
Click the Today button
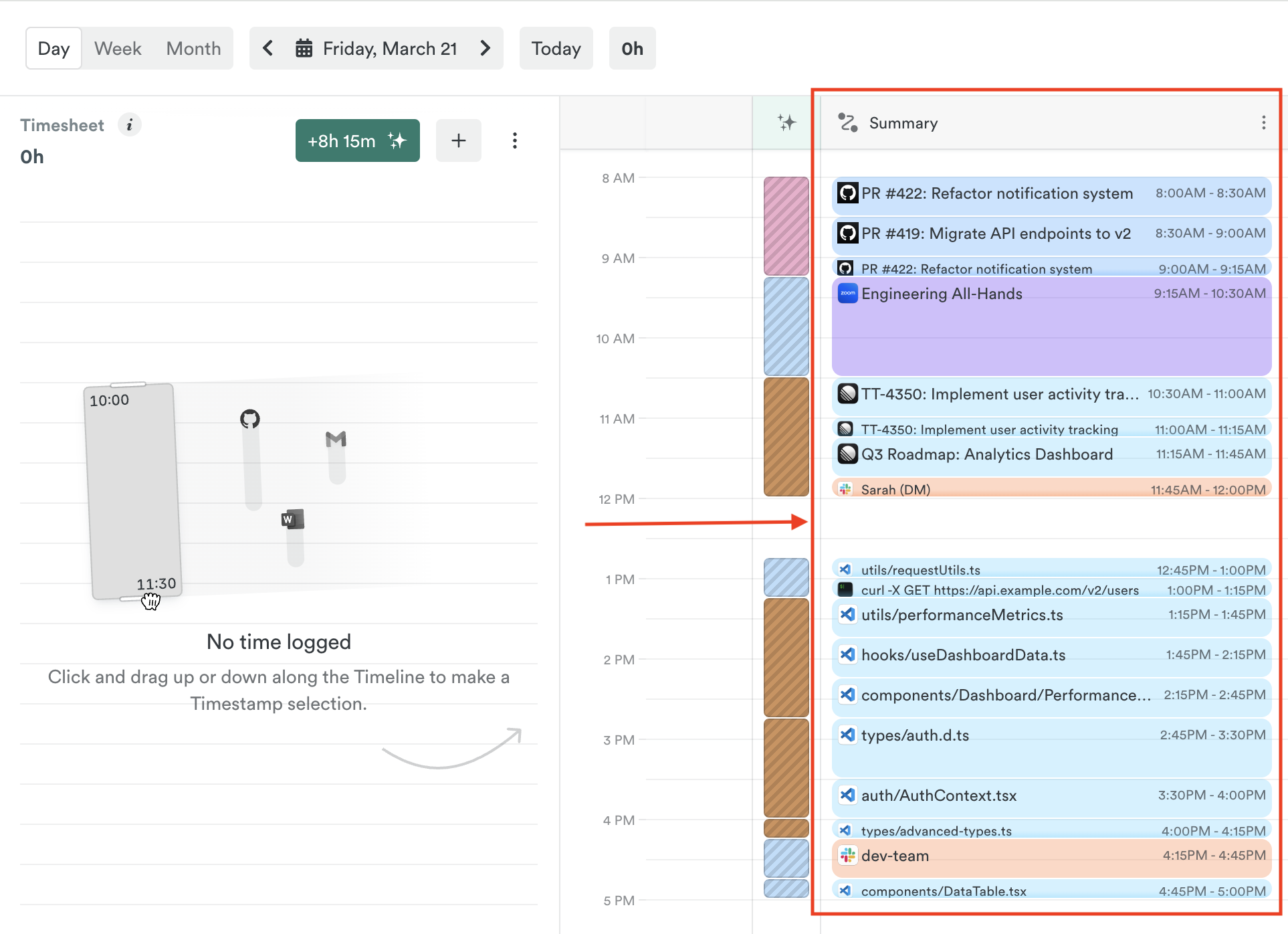[x=556, y=48]
